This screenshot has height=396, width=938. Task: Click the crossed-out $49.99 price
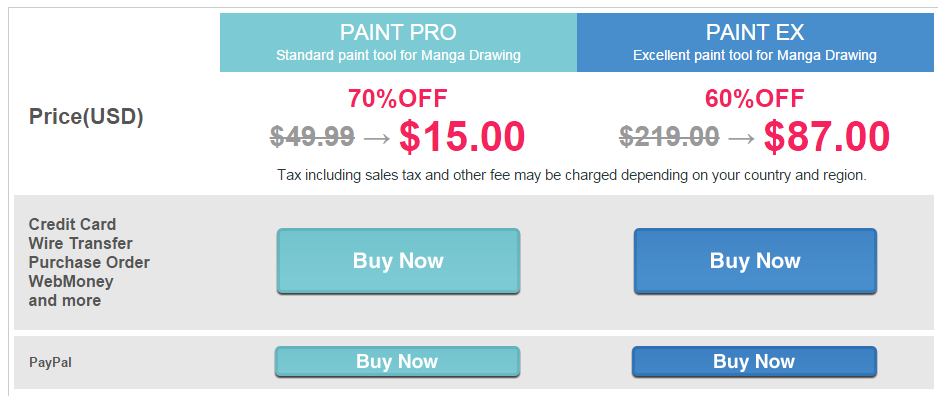coord(312,136)
